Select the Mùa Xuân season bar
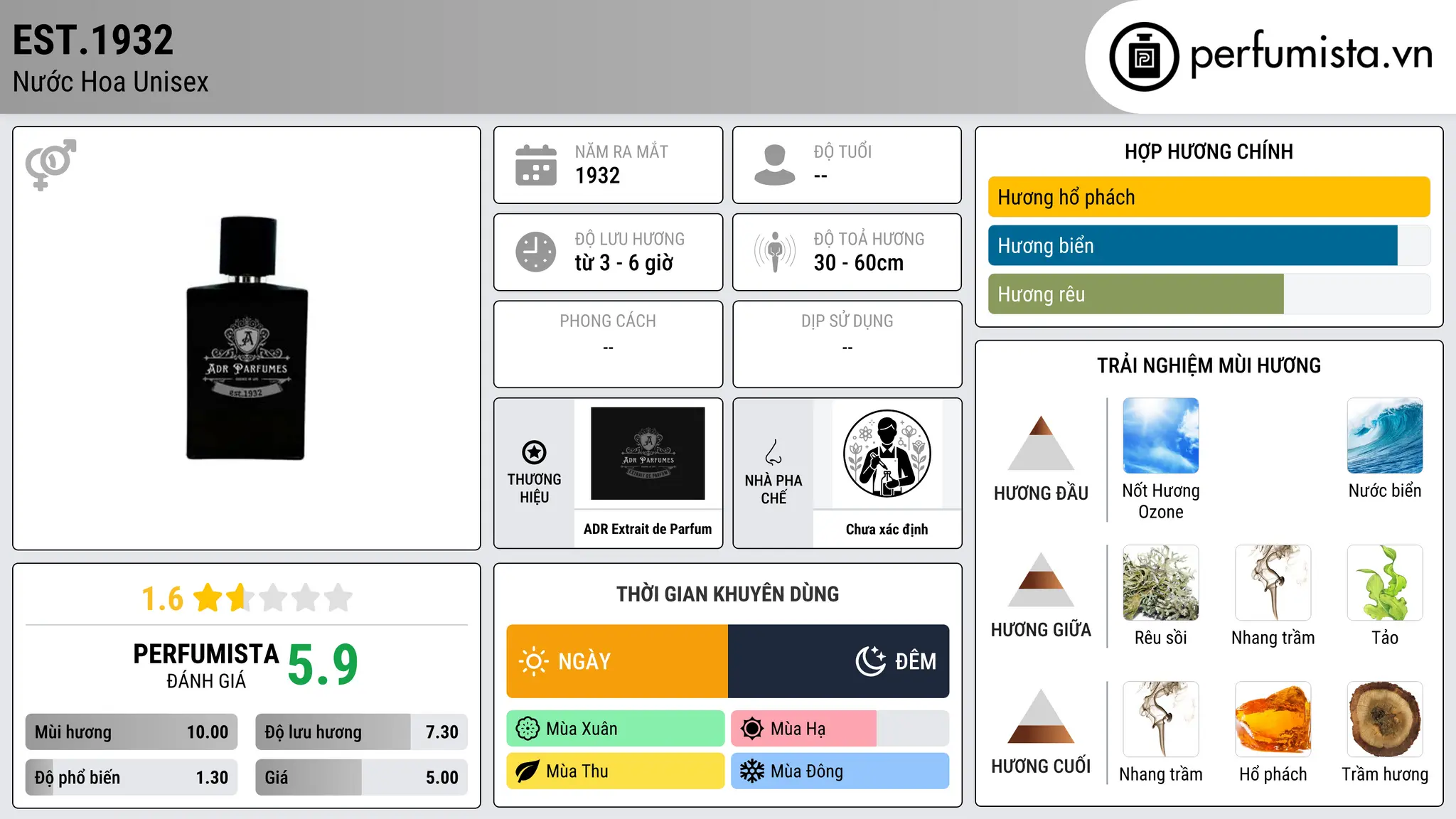This screenshot has width=1456, height=819. 616,729
